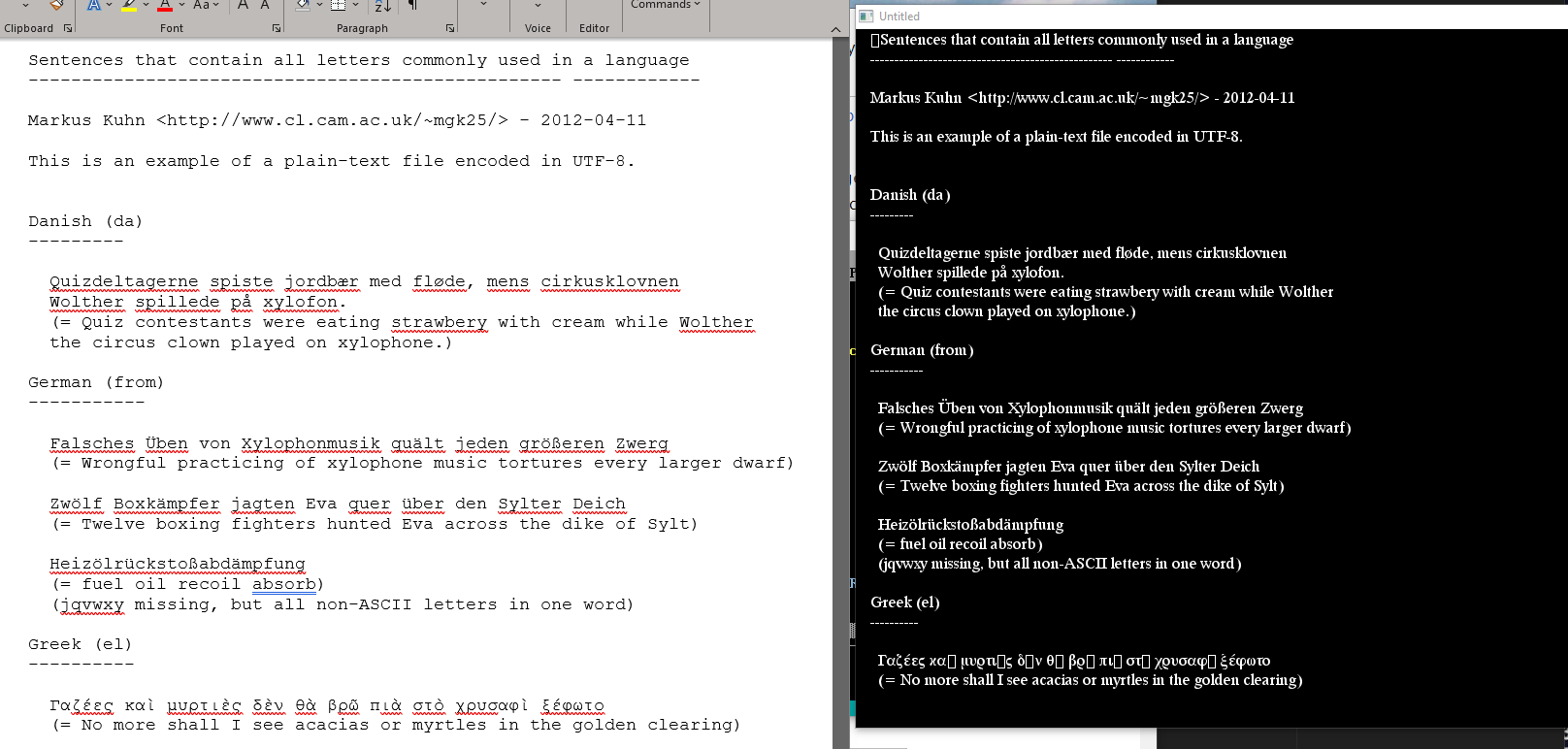Expand the font color dropdown arrow
1568x749 pixels.
181,5
